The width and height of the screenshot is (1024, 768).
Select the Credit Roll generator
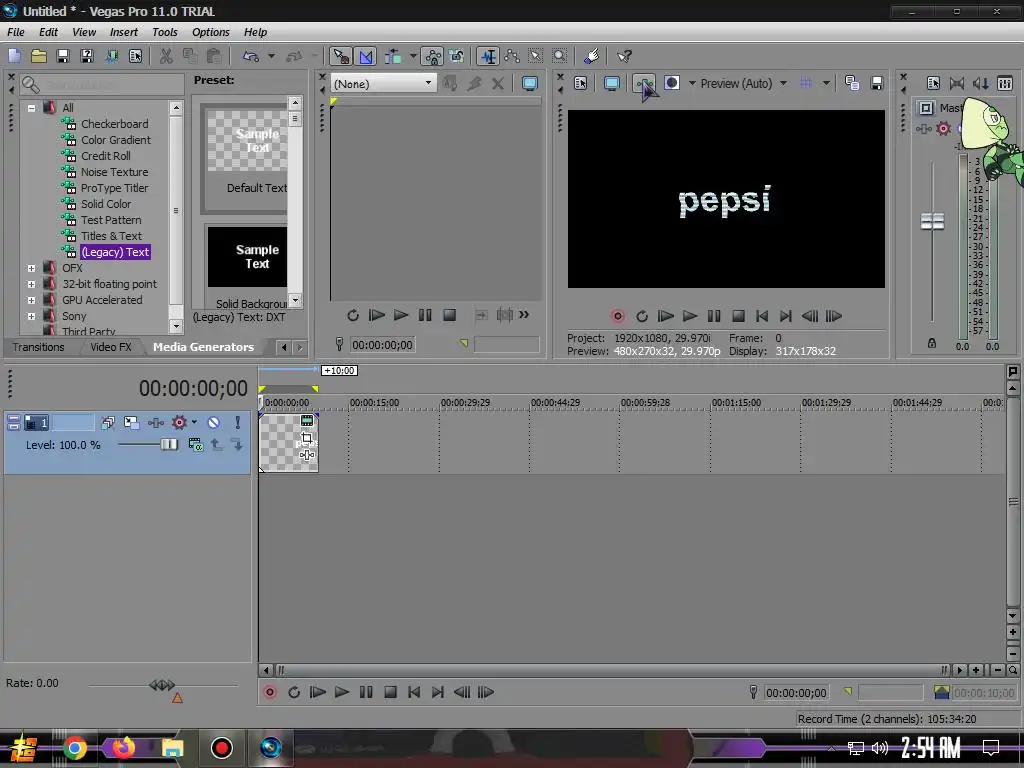[x=106, y=156]
